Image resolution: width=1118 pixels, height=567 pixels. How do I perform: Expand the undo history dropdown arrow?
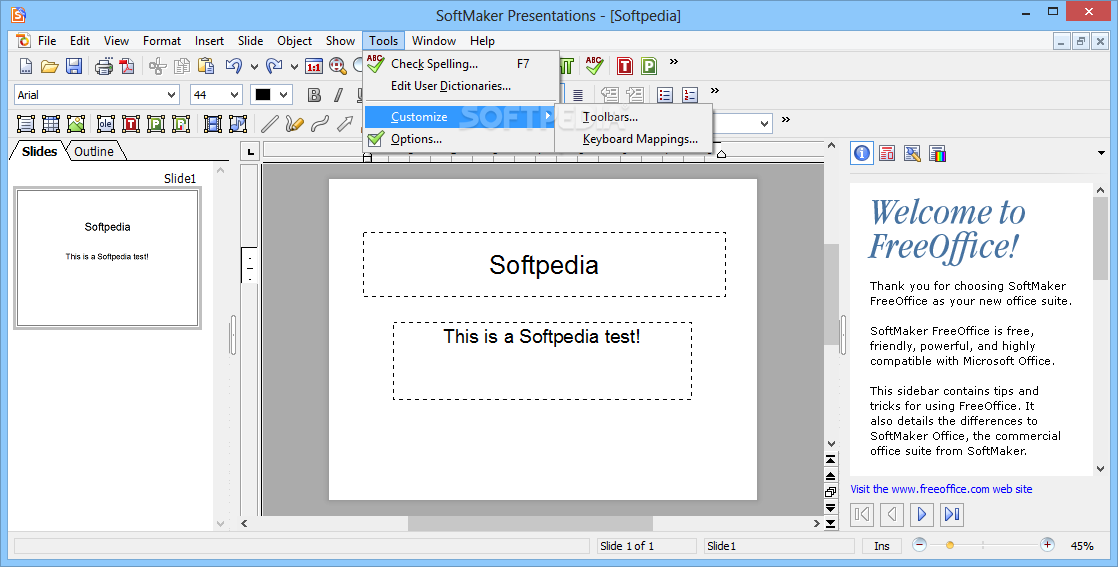coord(254,67)
